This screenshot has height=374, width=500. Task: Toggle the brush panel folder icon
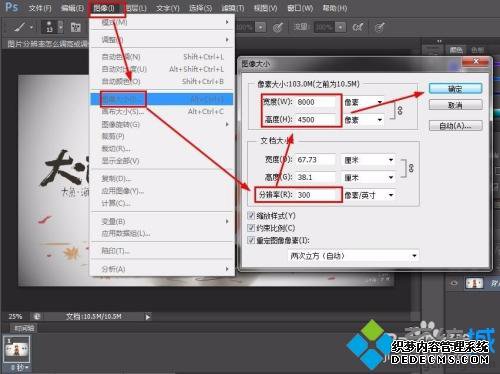(76, 27)
